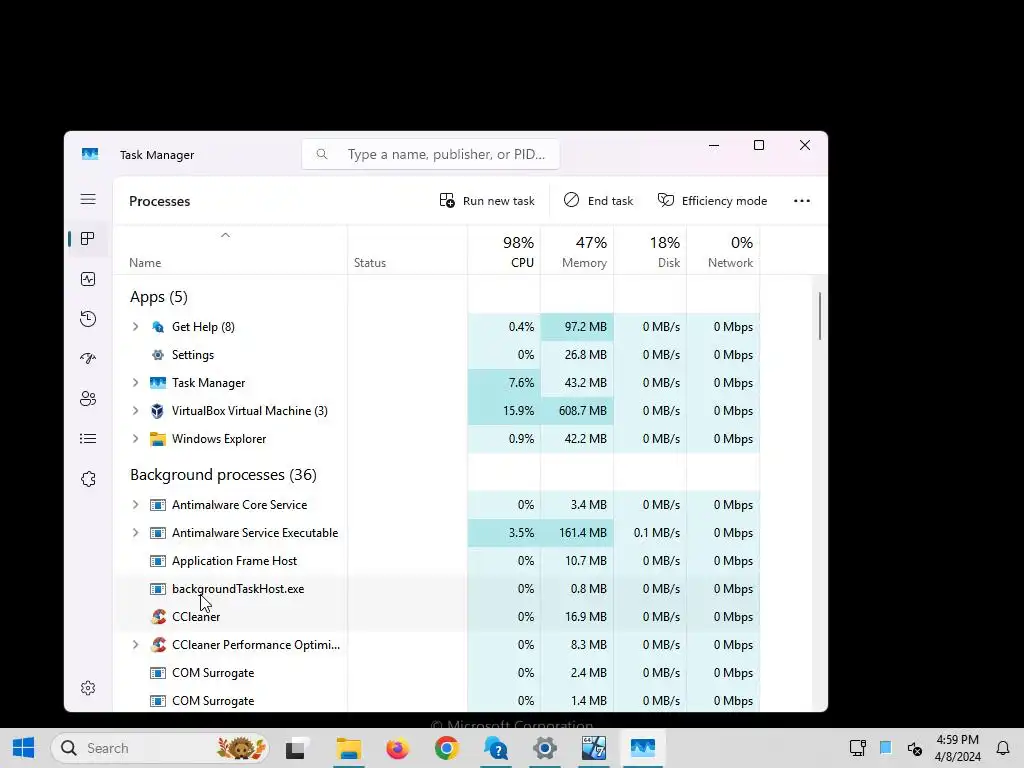Expand the Get Help (8) process group
The image size is (1024, 768).
point(135,327)
